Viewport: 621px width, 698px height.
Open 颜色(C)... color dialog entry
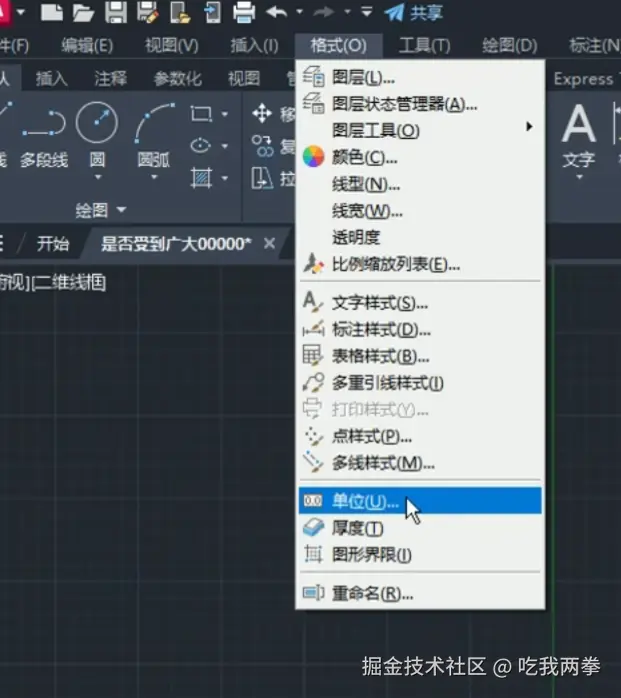pos(420,158)
